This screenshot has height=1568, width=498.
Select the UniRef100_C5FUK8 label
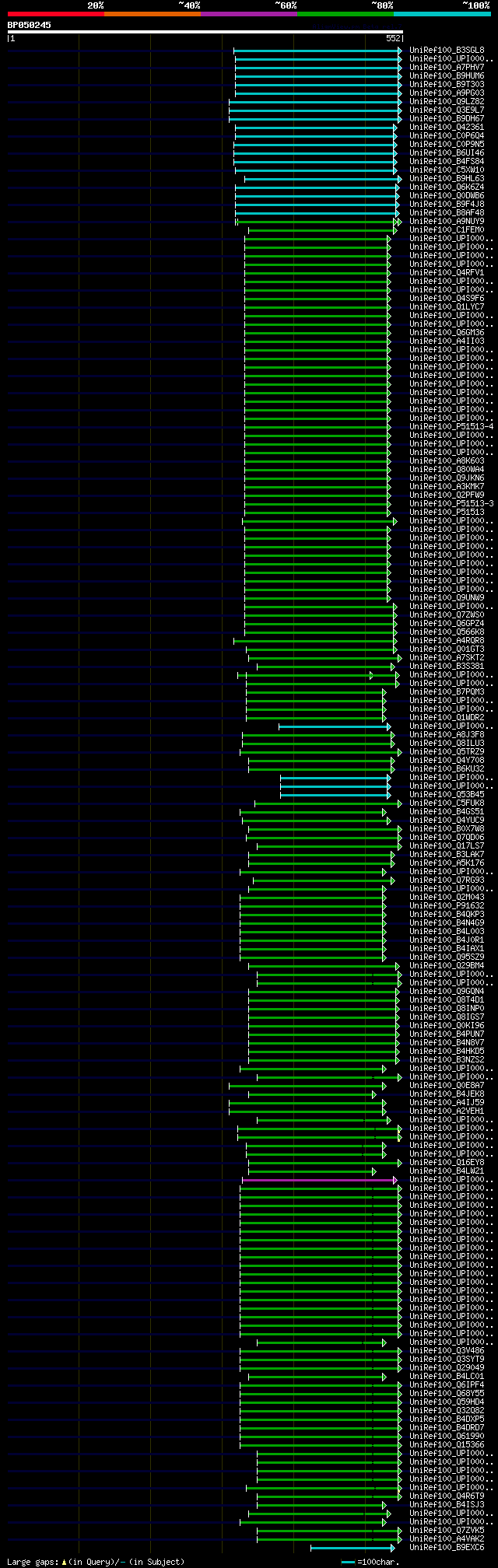click(x=447, y=803)
